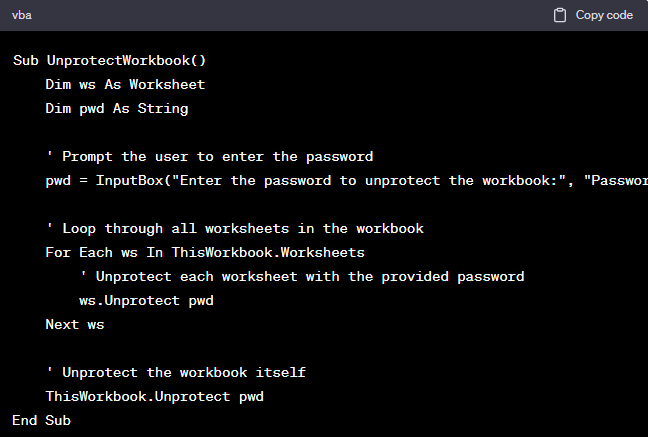
Task: Click the "vba" language label
Action: pos(22,15)
